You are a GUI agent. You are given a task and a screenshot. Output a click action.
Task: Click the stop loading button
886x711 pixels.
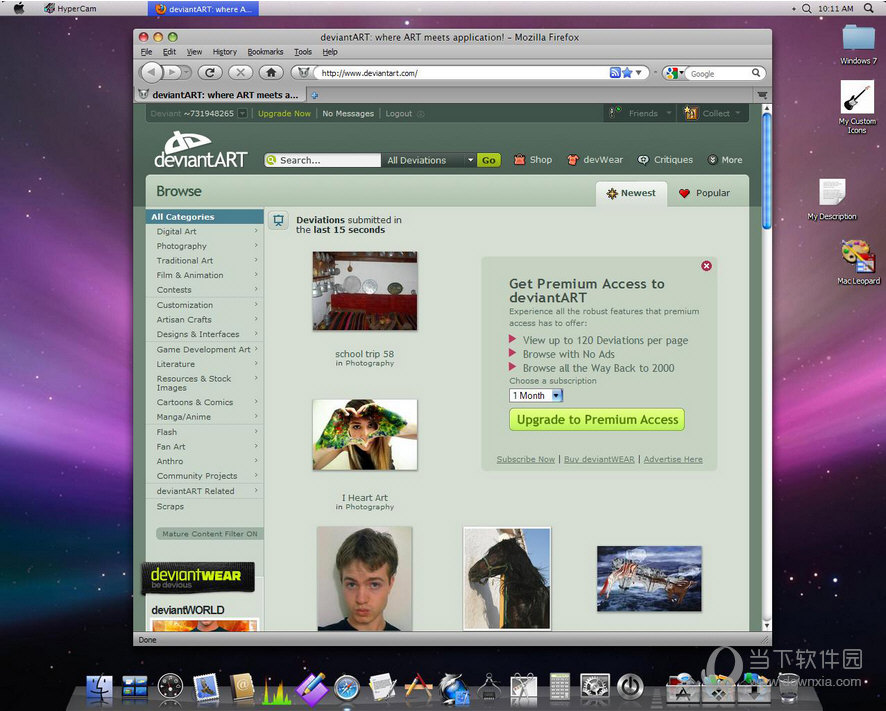coord(240,72)
